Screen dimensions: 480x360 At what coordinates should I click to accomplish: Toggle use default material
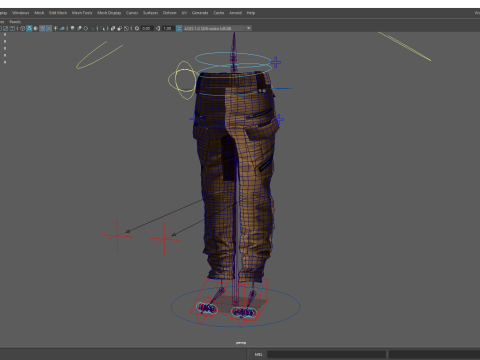point(36,28)
